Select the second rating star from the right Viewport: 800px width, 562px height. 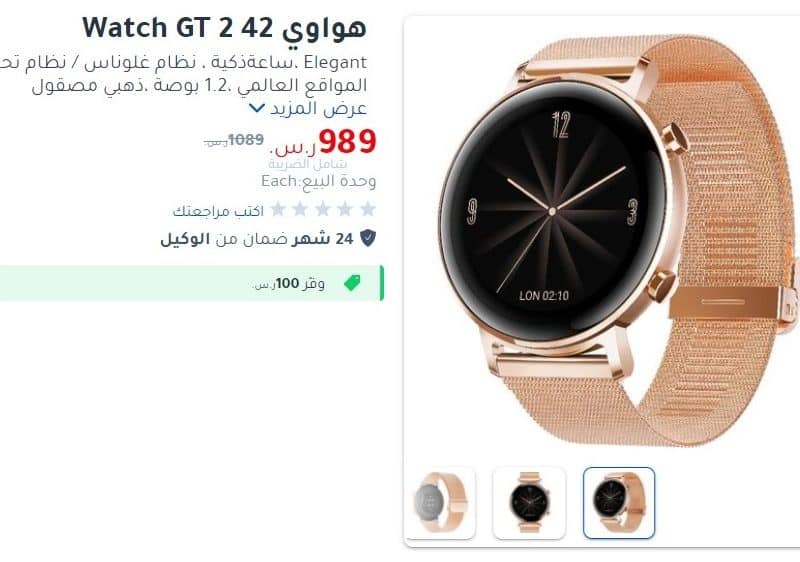345,209
